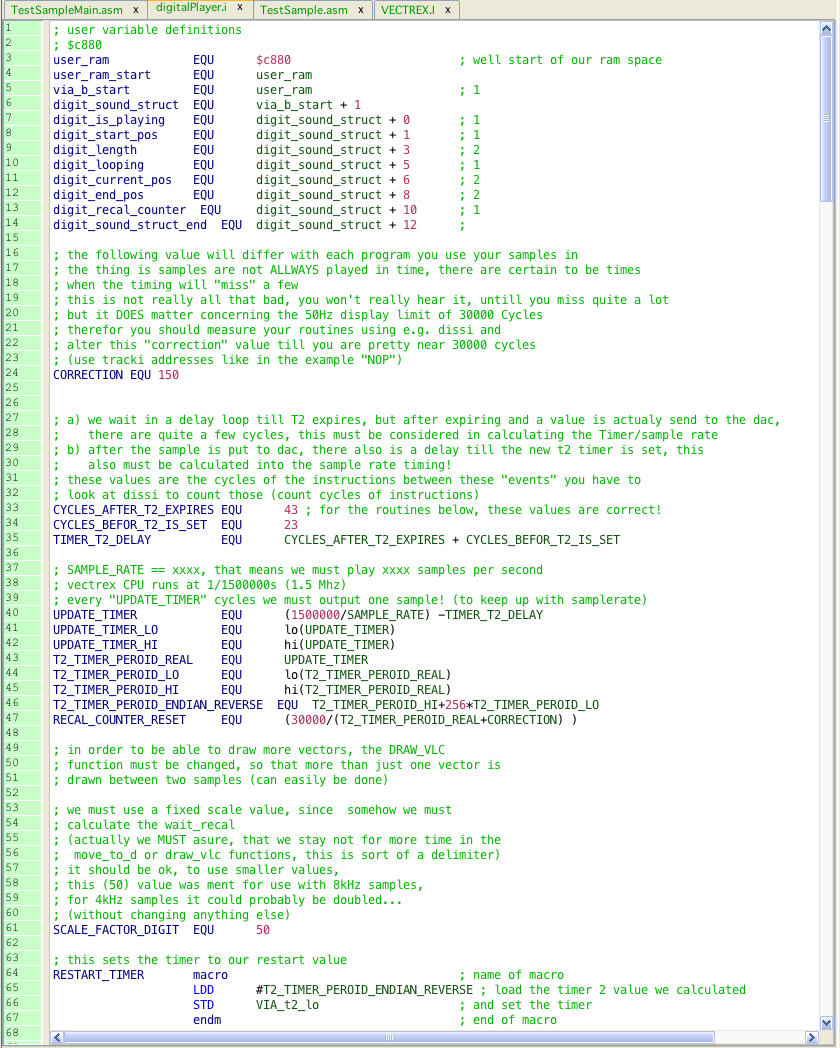Click the vertical scrollbar up arrow
The image size is (840, 1048).
pos(826,28)
